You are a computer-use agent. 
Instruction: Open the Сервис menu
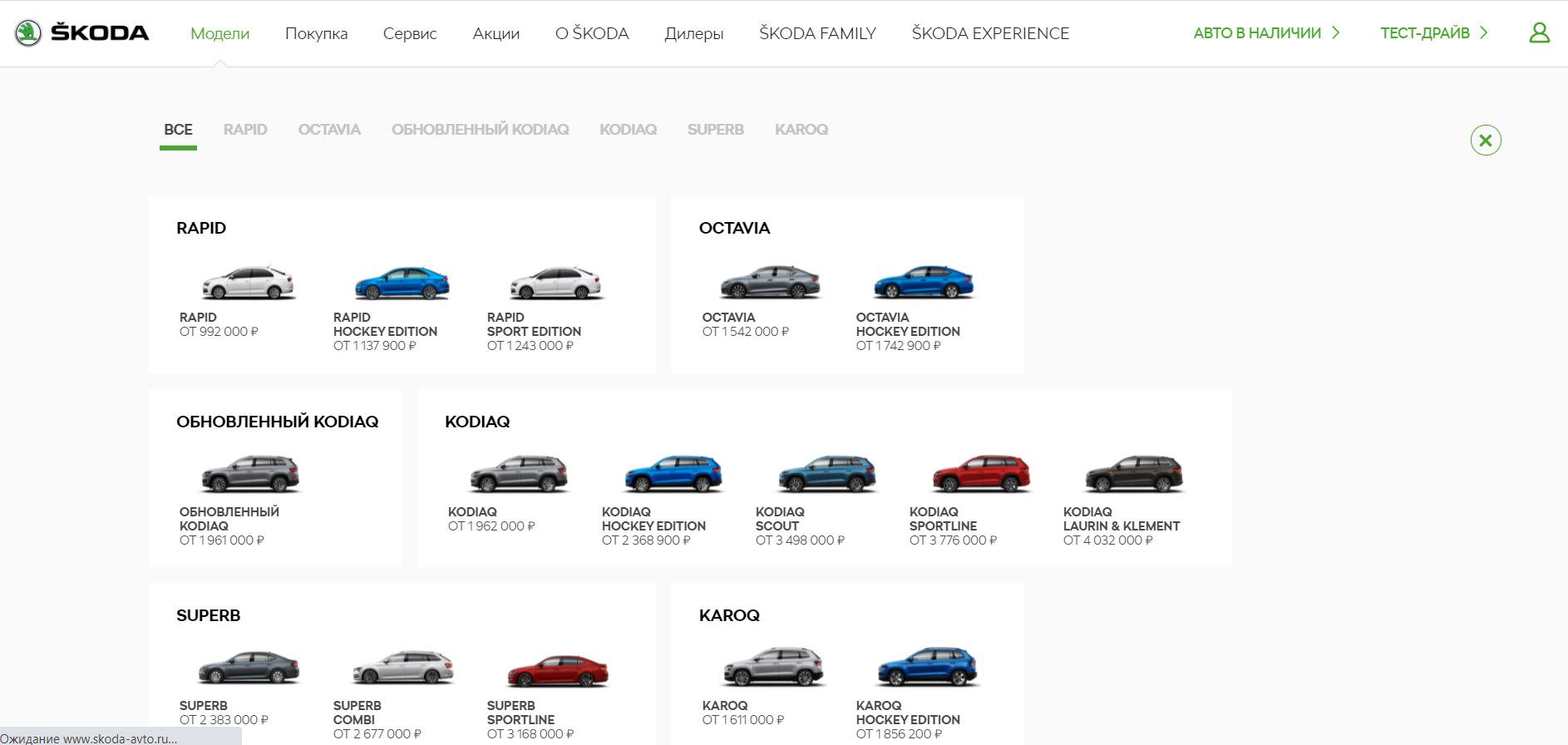coord(410,33)
